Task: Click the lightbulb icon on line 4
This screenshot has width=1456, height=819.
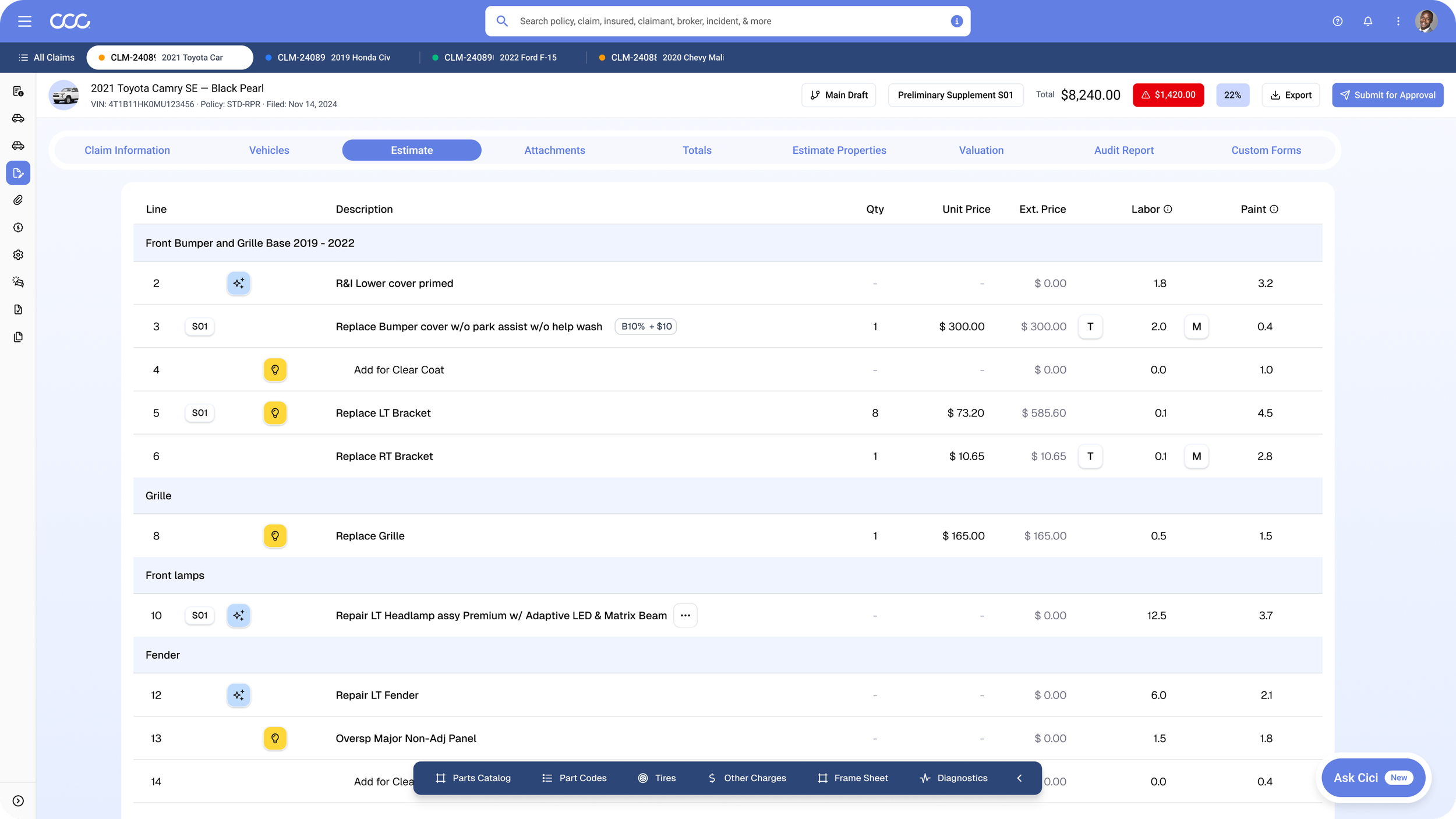Action: tap(275, 370)
